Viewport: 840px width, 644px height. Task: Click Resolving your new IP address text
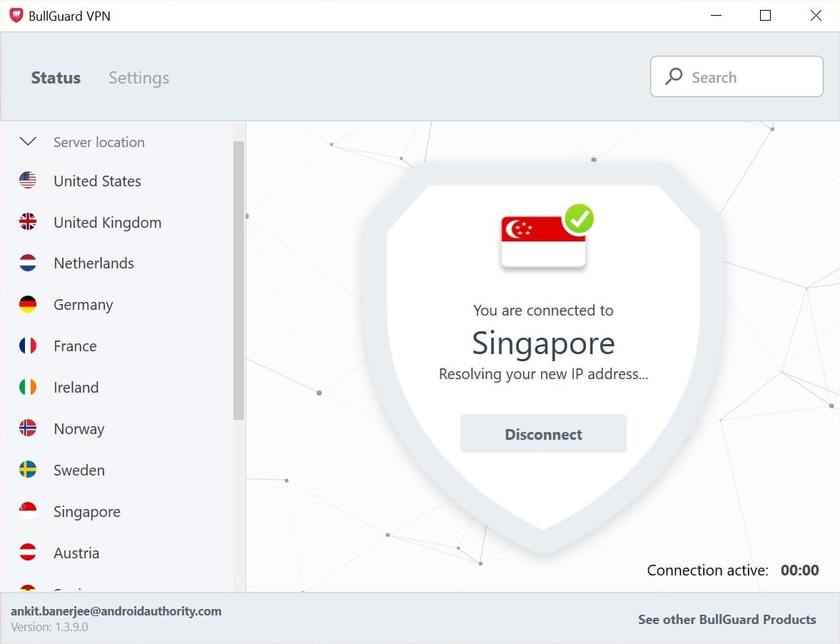(543, 374)
